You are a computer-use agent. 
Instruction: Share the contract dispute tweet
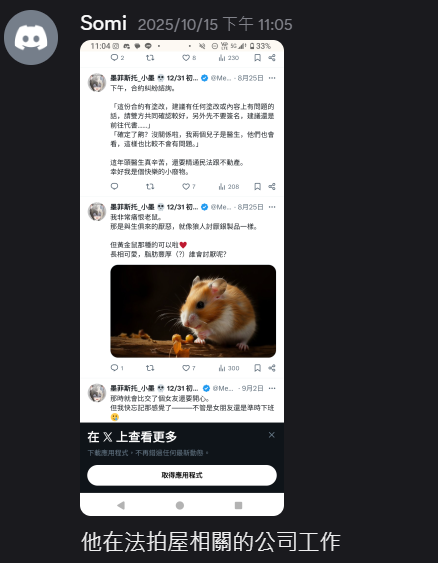(272, 186)
